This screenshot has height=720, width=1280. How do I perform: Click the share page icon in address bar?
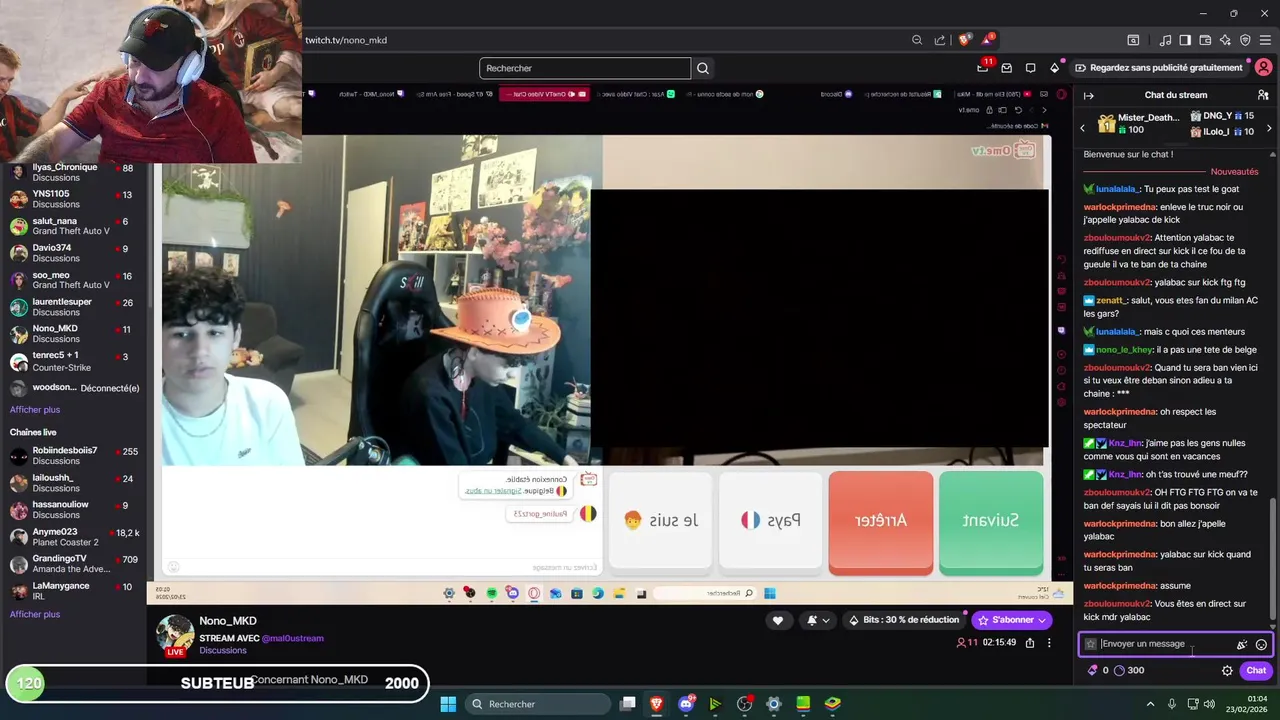point(940,40)
